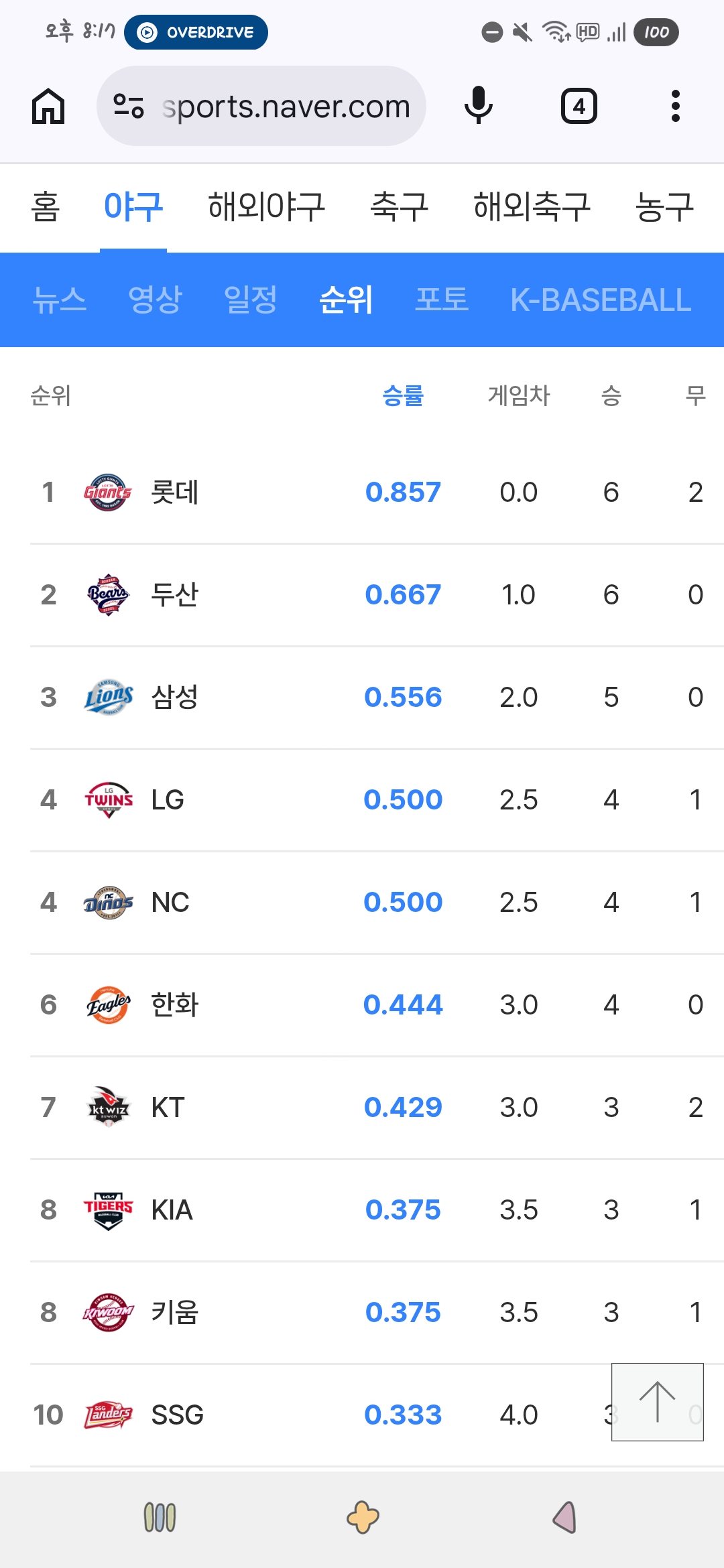Tap the browser home icon

click(x=48, y=106)
